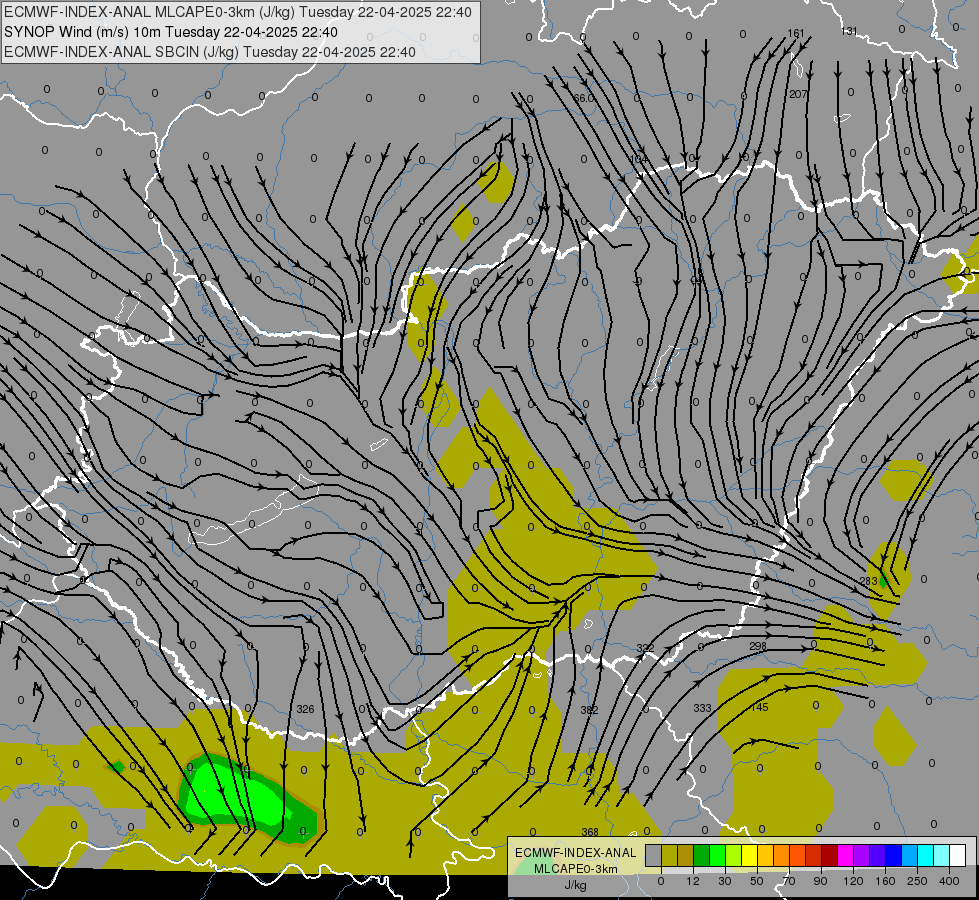Click the J/kg unit label in legend

tap(575, 885)
